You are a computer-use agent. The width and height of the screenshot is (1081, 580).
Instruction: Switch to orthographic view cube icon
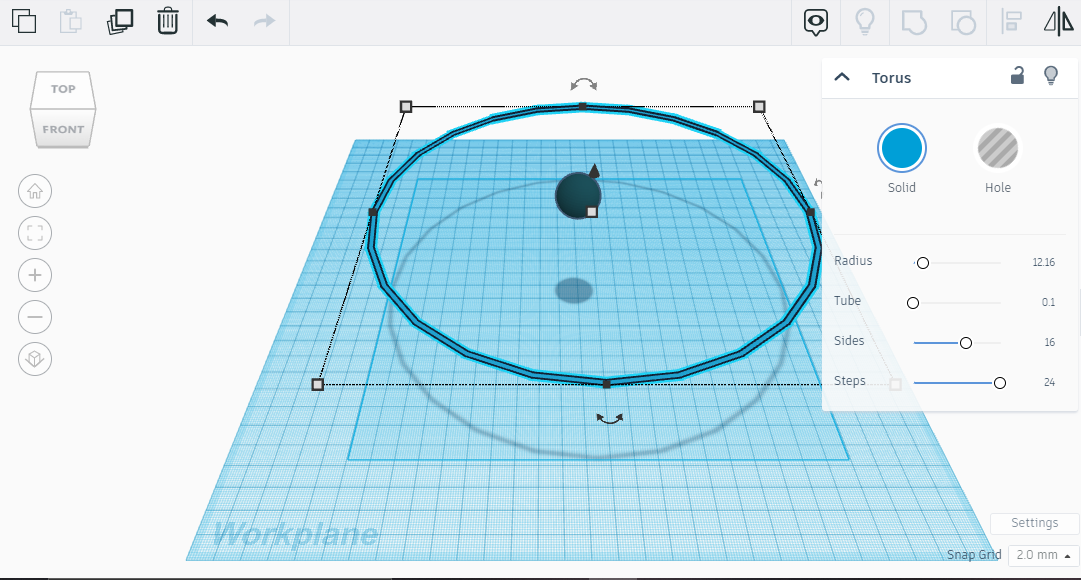click(35, 359)
